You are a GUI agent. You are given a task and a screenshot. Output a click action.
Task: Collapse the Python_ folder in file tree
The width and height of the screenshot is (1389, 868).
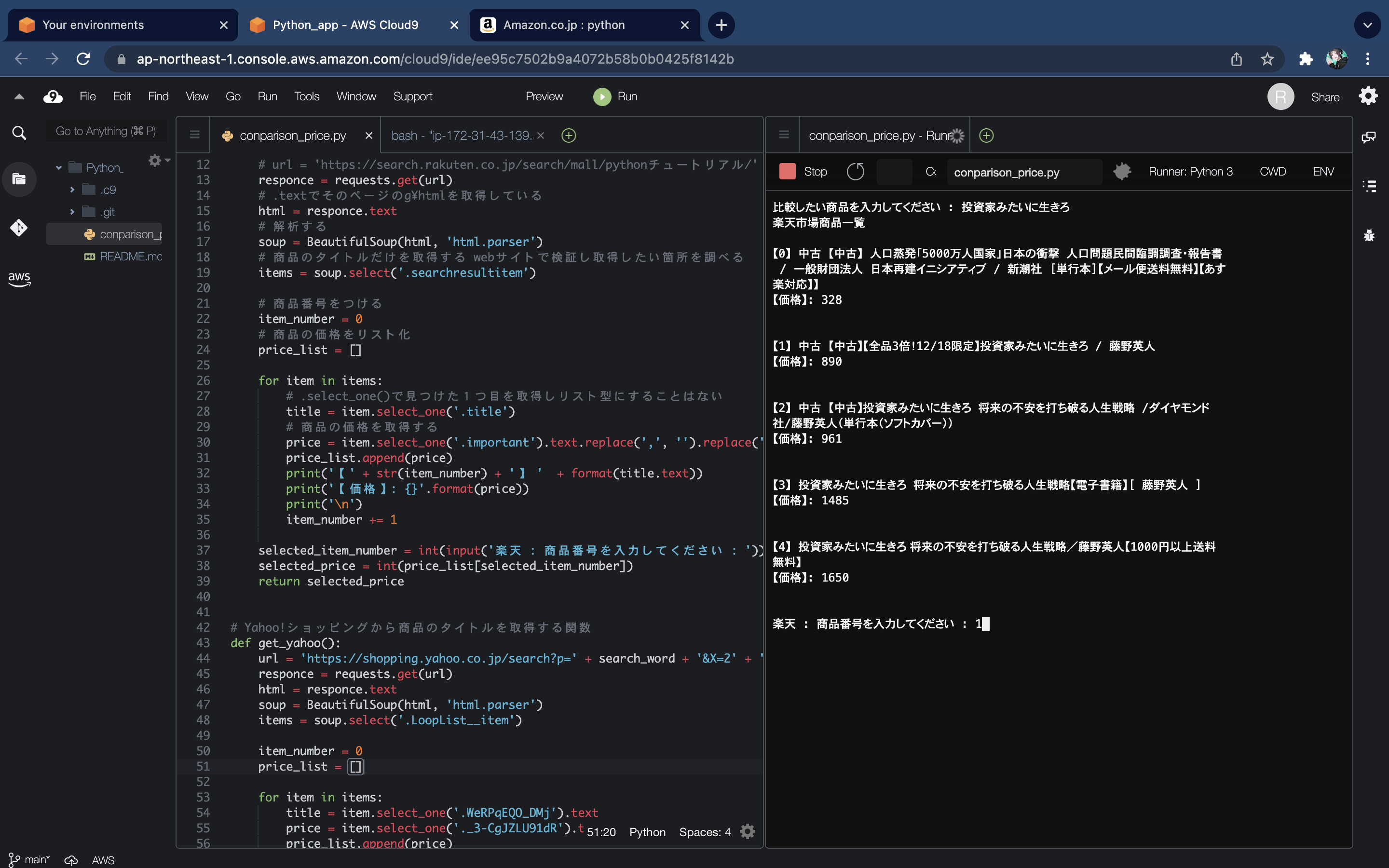click(59, 167)
